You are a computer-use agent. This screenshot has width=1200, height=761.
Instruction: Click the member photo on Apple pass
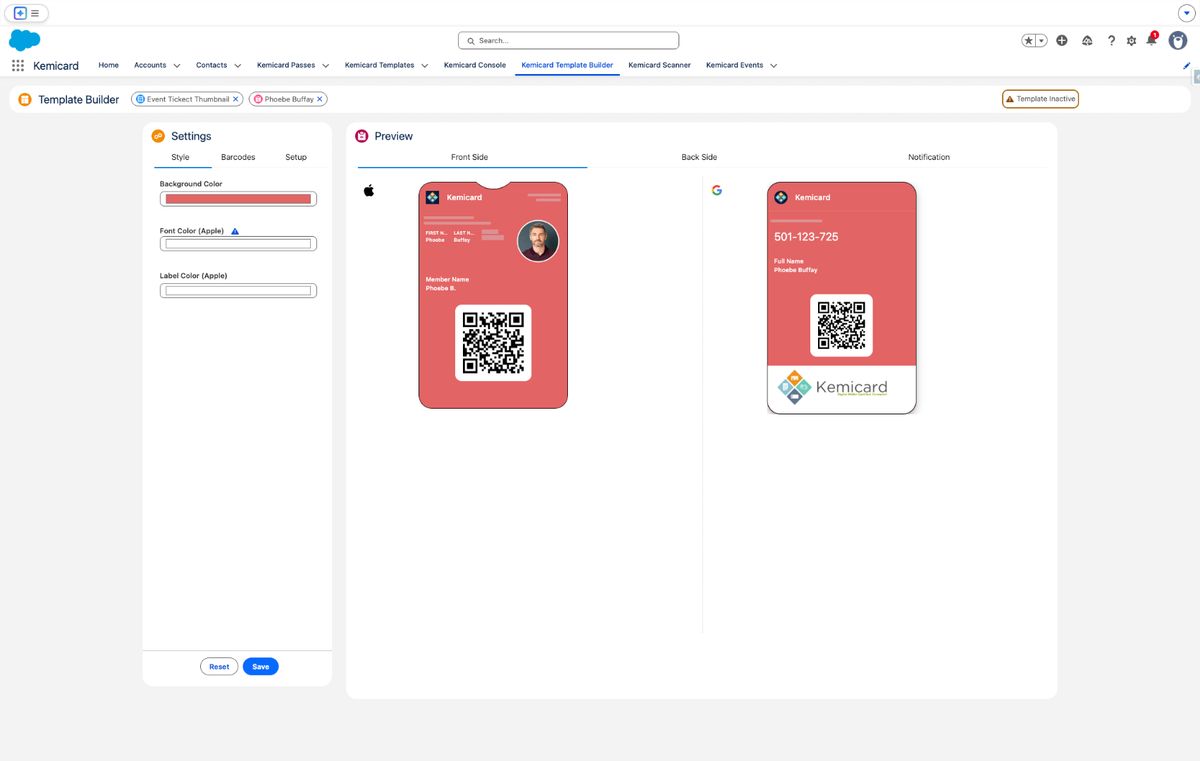(538, 241)
